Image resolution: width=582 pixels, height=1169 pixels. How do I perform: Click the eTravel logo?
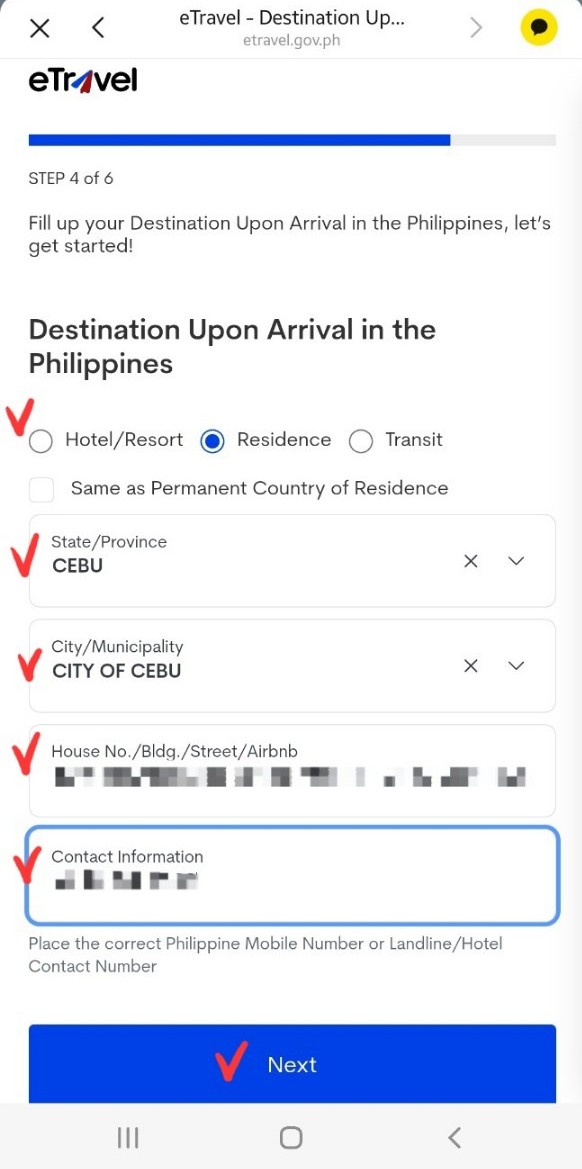tap(83, 81)
